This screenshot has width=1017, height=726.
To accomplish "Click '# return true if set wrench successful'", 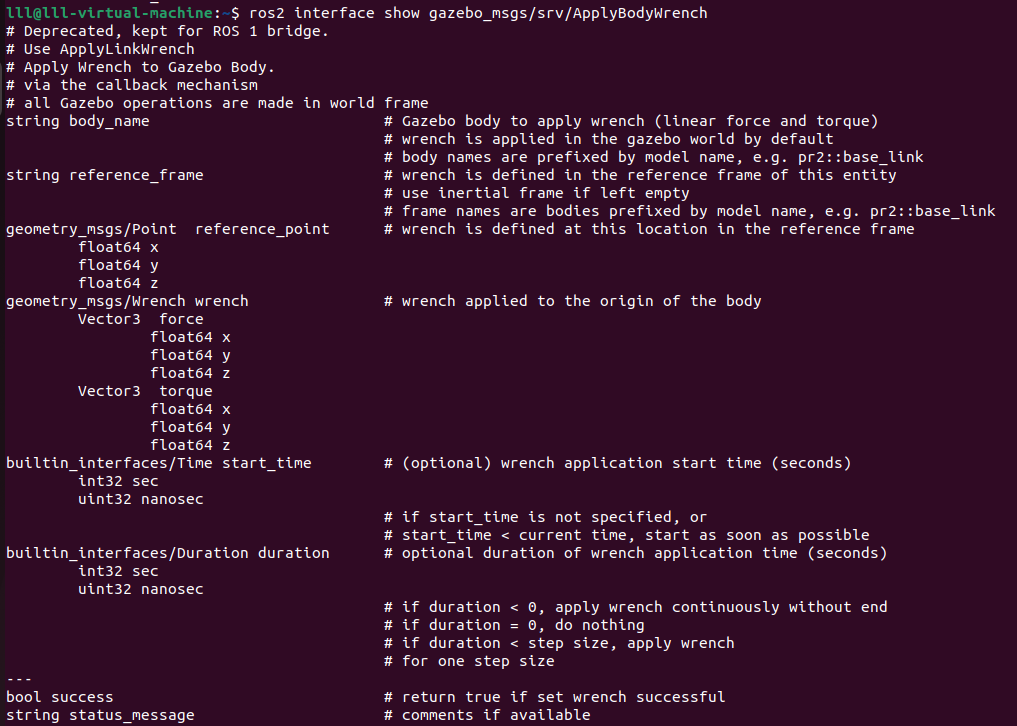I will (555, 697).
